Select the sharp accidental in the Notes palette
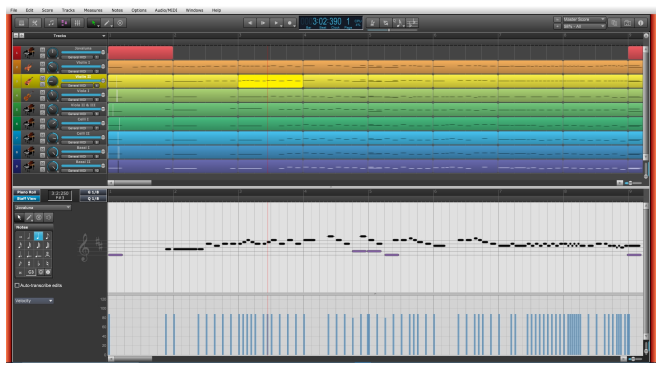This screenshot has width=659, height=369. [x=29, y=264]
